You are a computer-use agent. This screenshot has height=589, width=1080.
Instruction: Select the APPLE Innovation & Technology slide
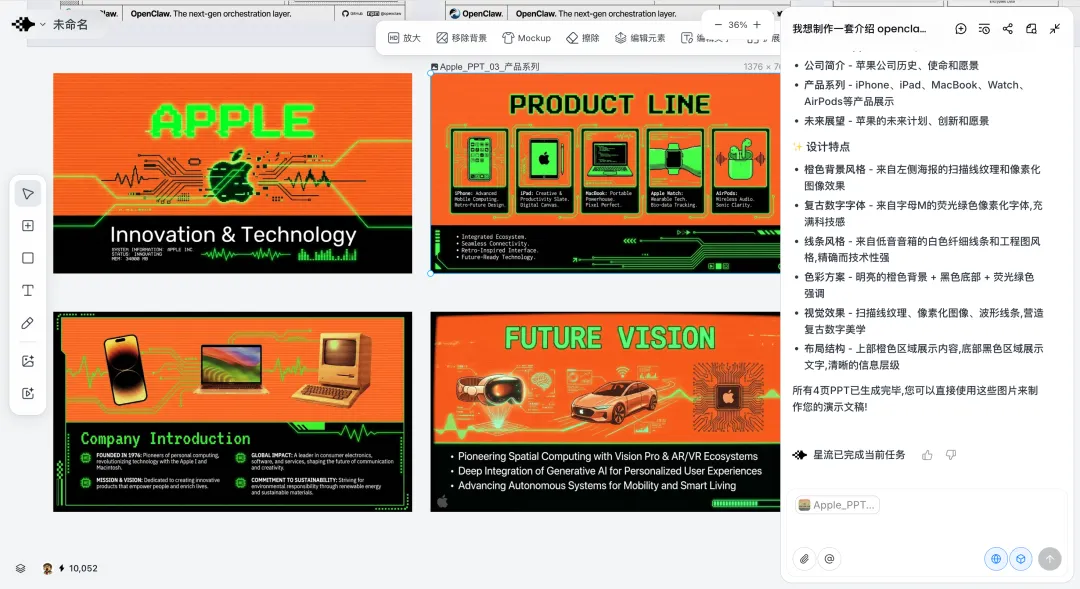click(233, 173)
